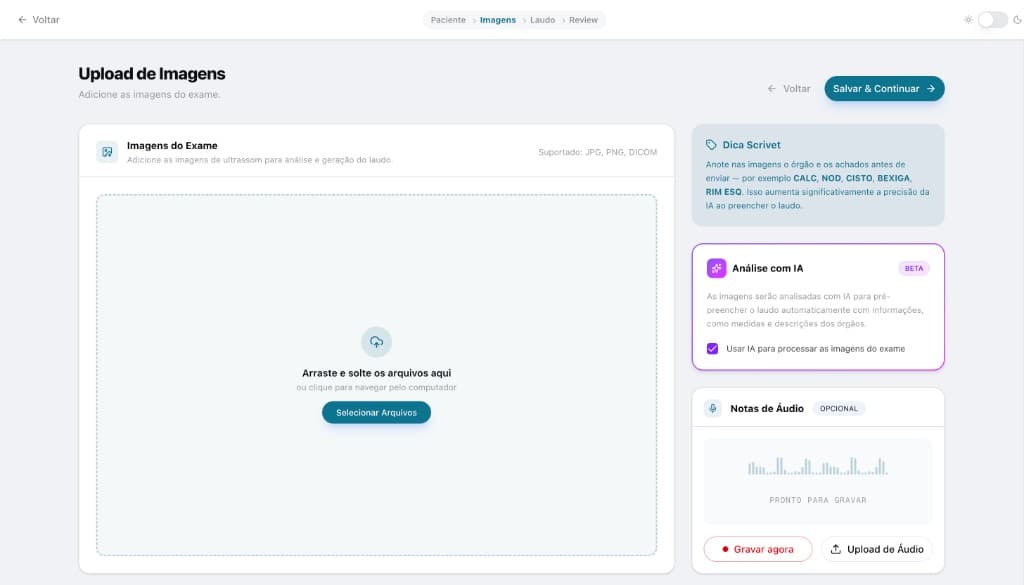Screen dimensions: 1024x585
Task: Click the sun icon for light mode
Action: (968, 20)
